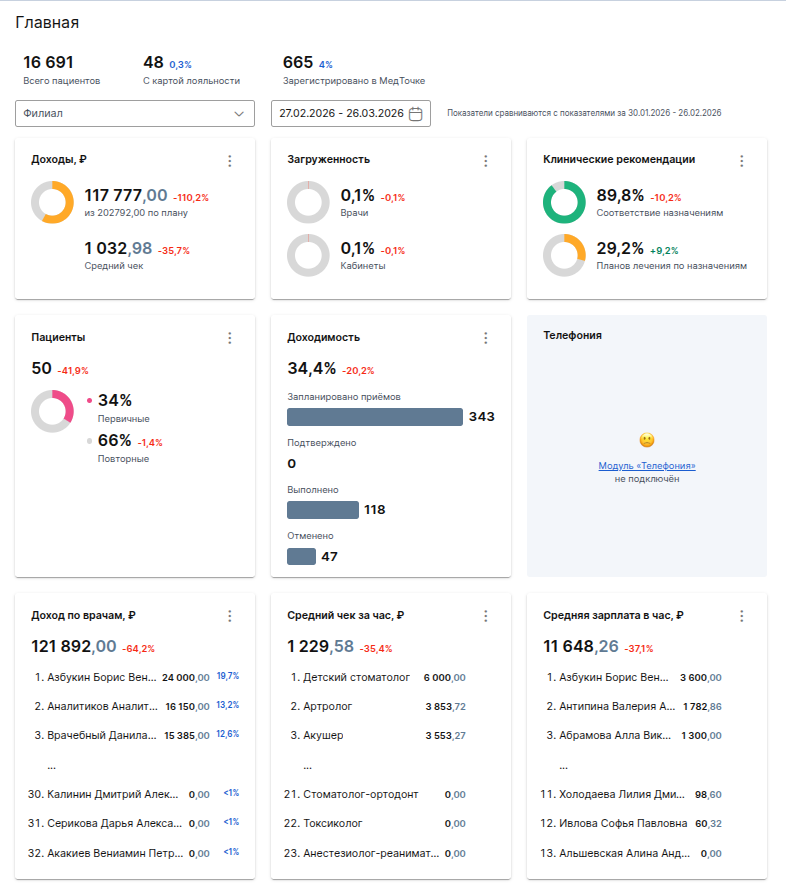Expand the Филиал dropdown
The width and height of the screenshot is (786, 892).
(135, 114)
